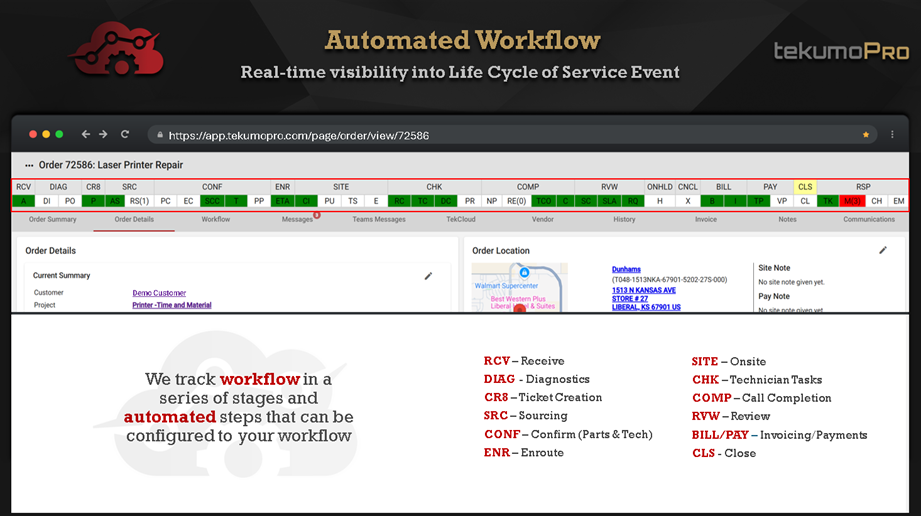Viewport: 921px width, 516px height.
Task: Open the Messages tab
Action: 297,219
